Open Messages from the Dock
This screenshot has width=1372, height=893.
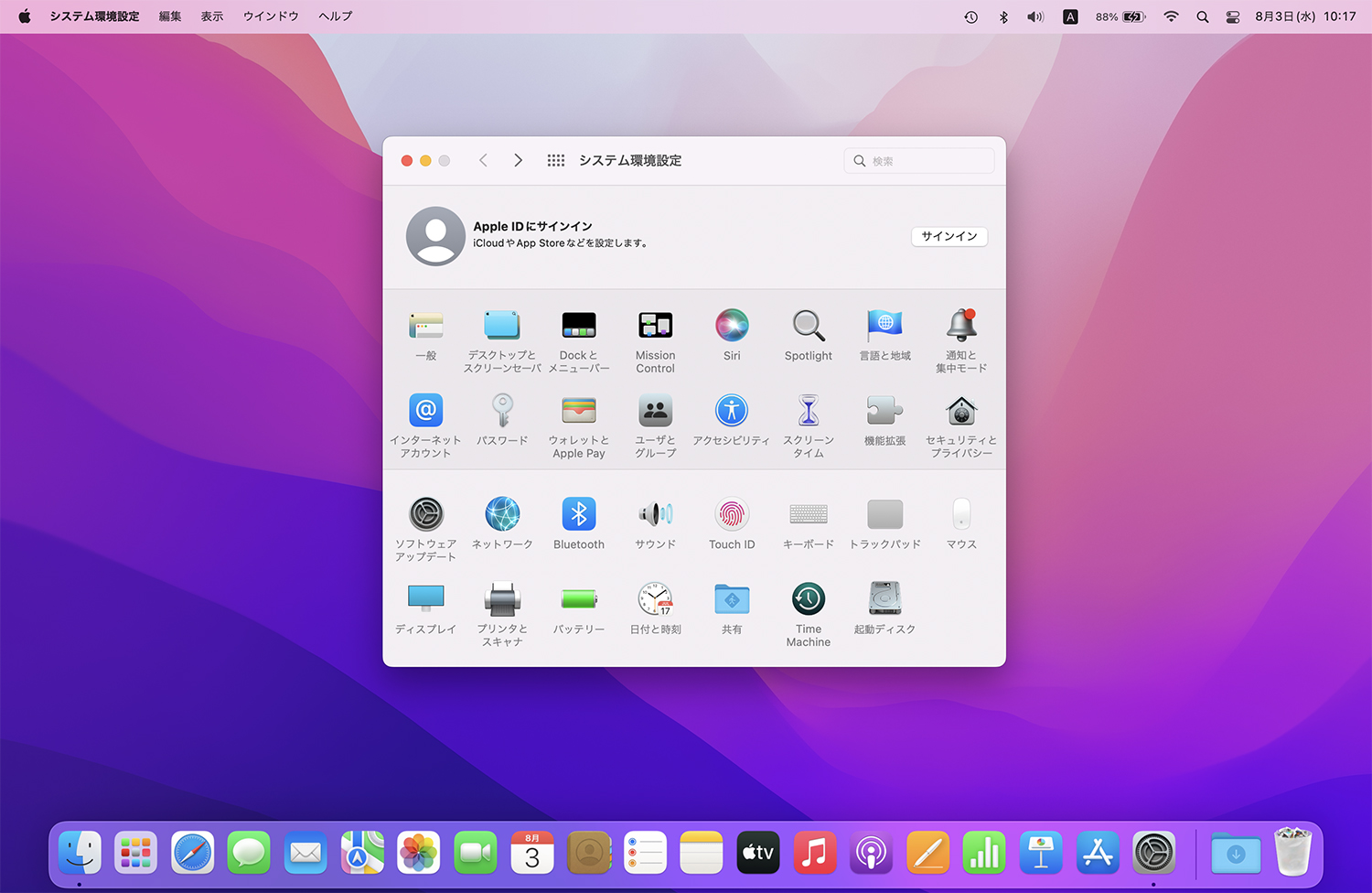(x=249, y=853)
